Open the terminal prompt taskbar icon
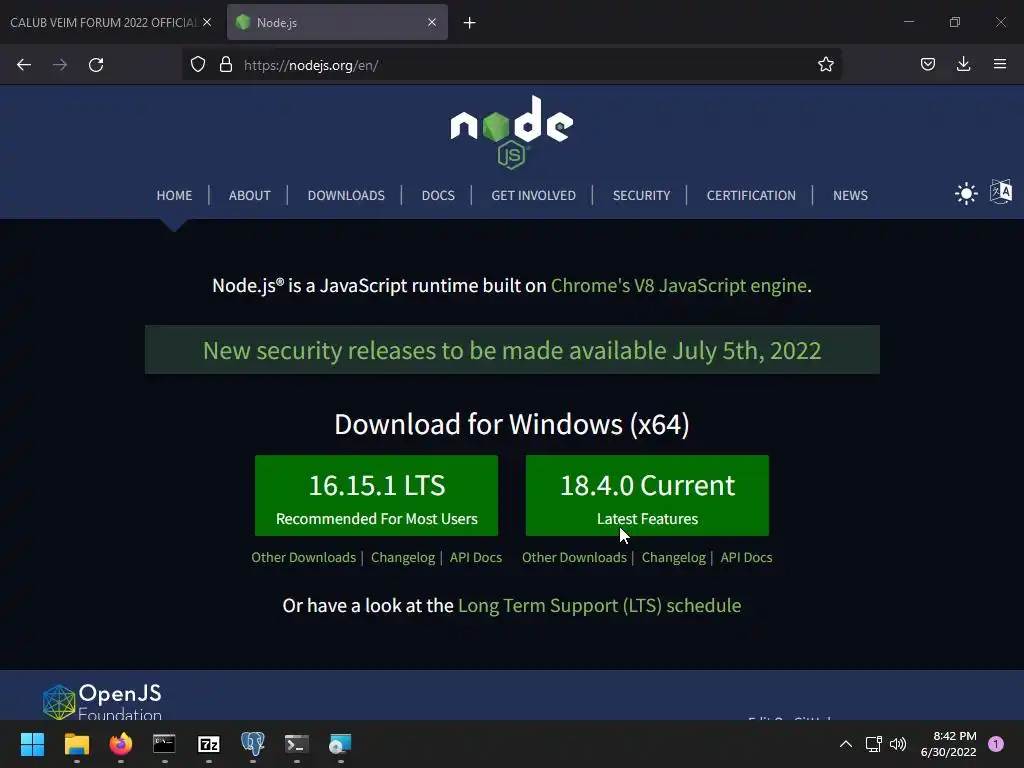 click(296, 744)
